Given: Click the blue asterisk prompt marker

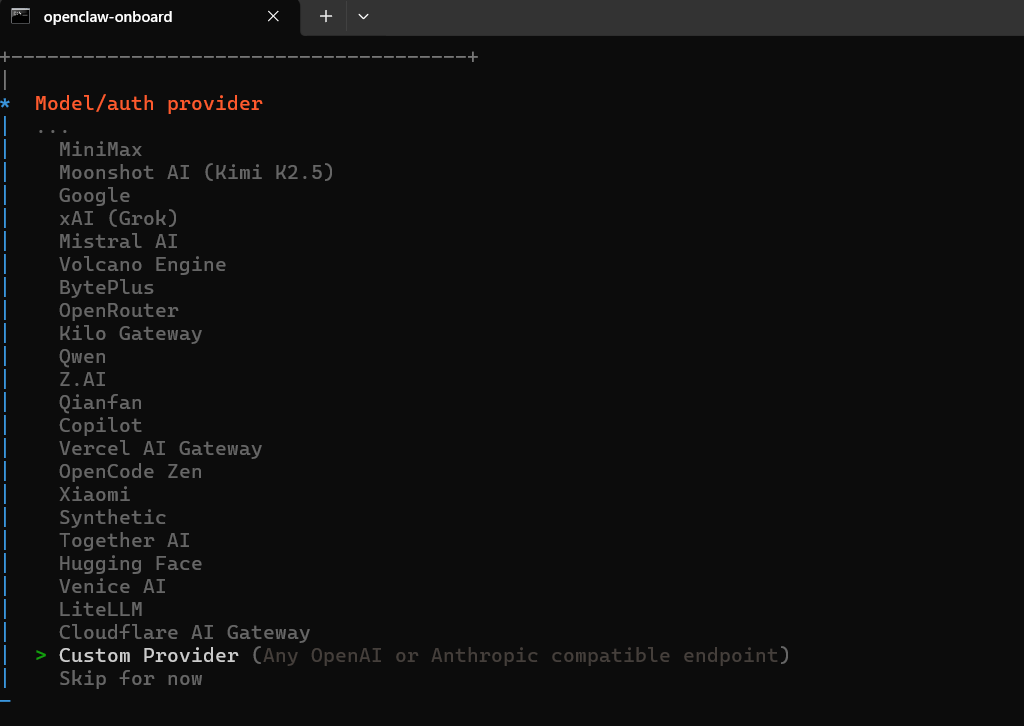Looking at the screenshot, I should pos(5,103).
